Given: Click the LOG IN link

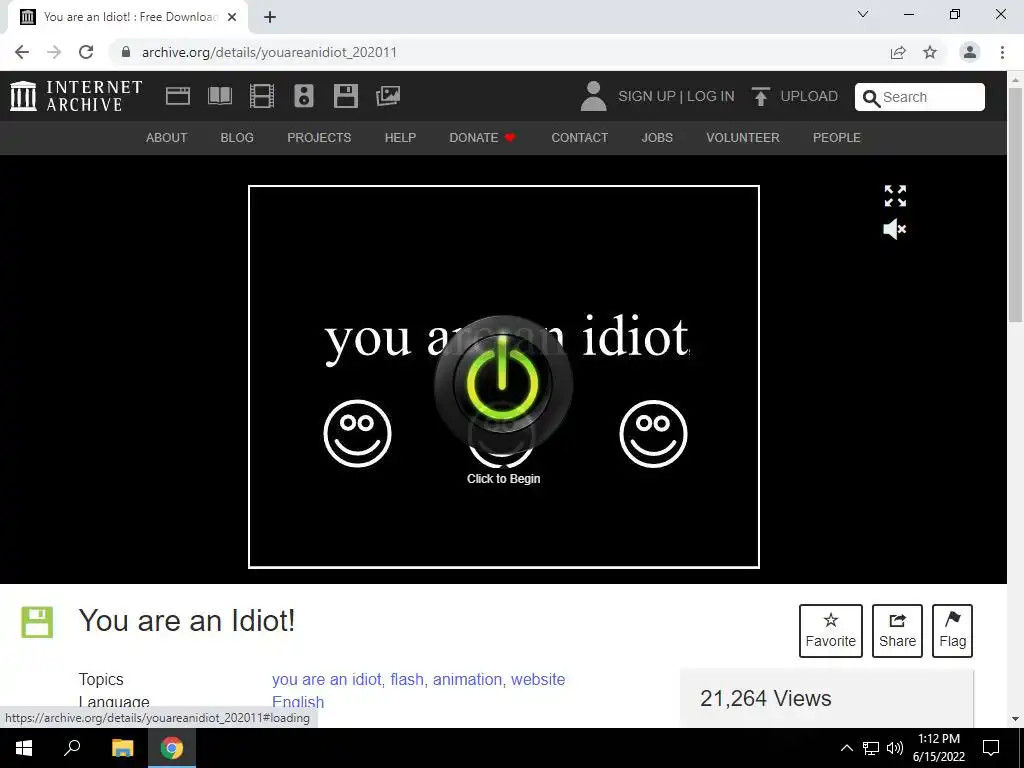Looking at the screenshot, I should click(711, 96).
